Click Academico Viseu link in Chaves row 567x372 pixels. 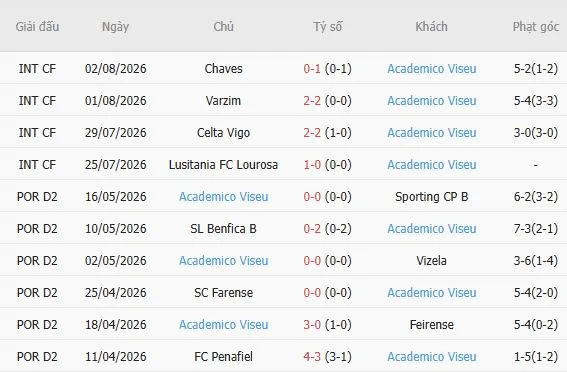point(432,68)
